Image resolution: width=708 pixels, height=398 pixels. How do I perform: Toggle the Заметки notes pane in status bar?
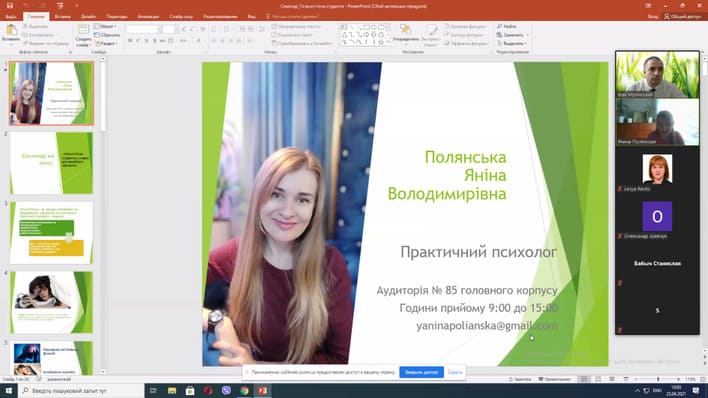coord(520,379)
